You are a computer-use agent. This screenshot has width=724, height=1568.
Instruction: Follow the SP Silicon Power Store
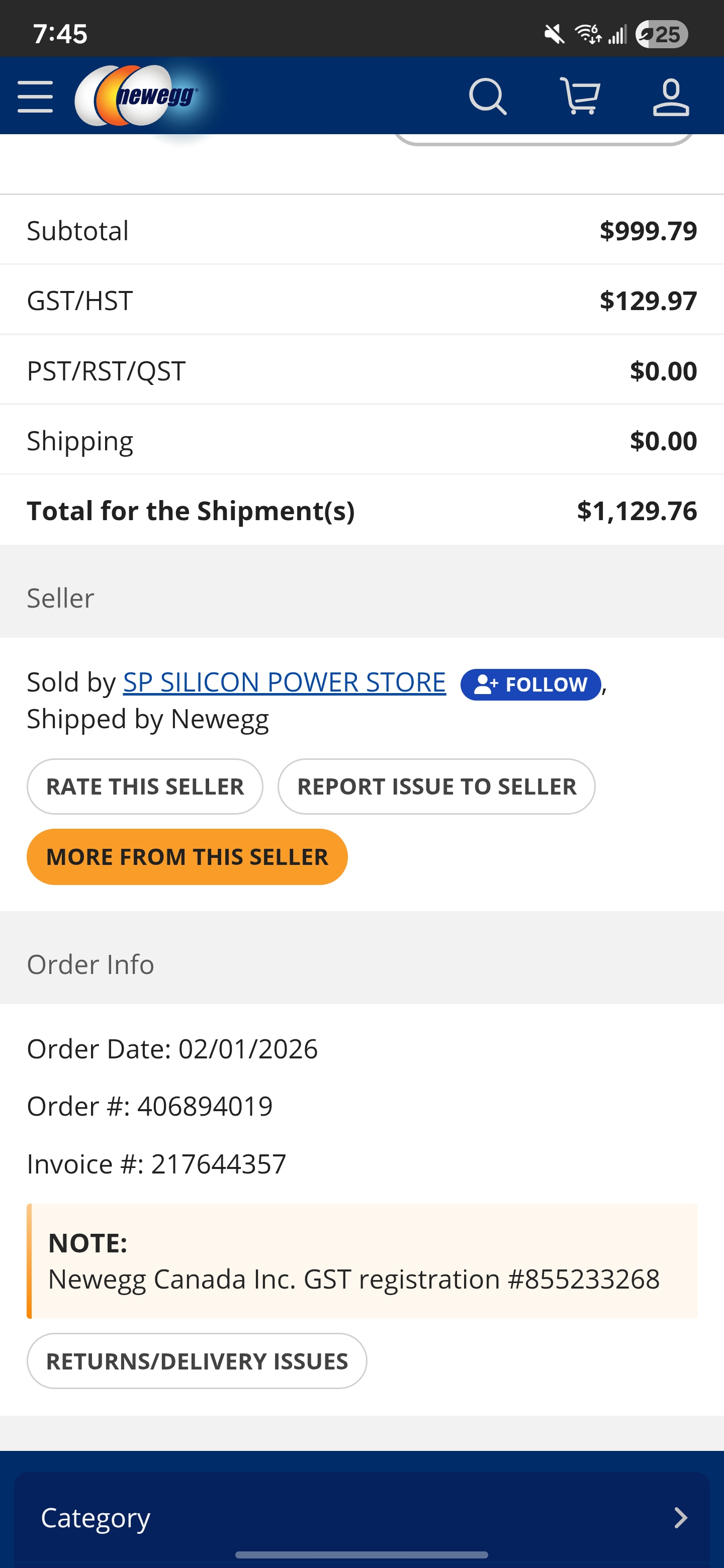pyautogui.click(x=530, y=684)
